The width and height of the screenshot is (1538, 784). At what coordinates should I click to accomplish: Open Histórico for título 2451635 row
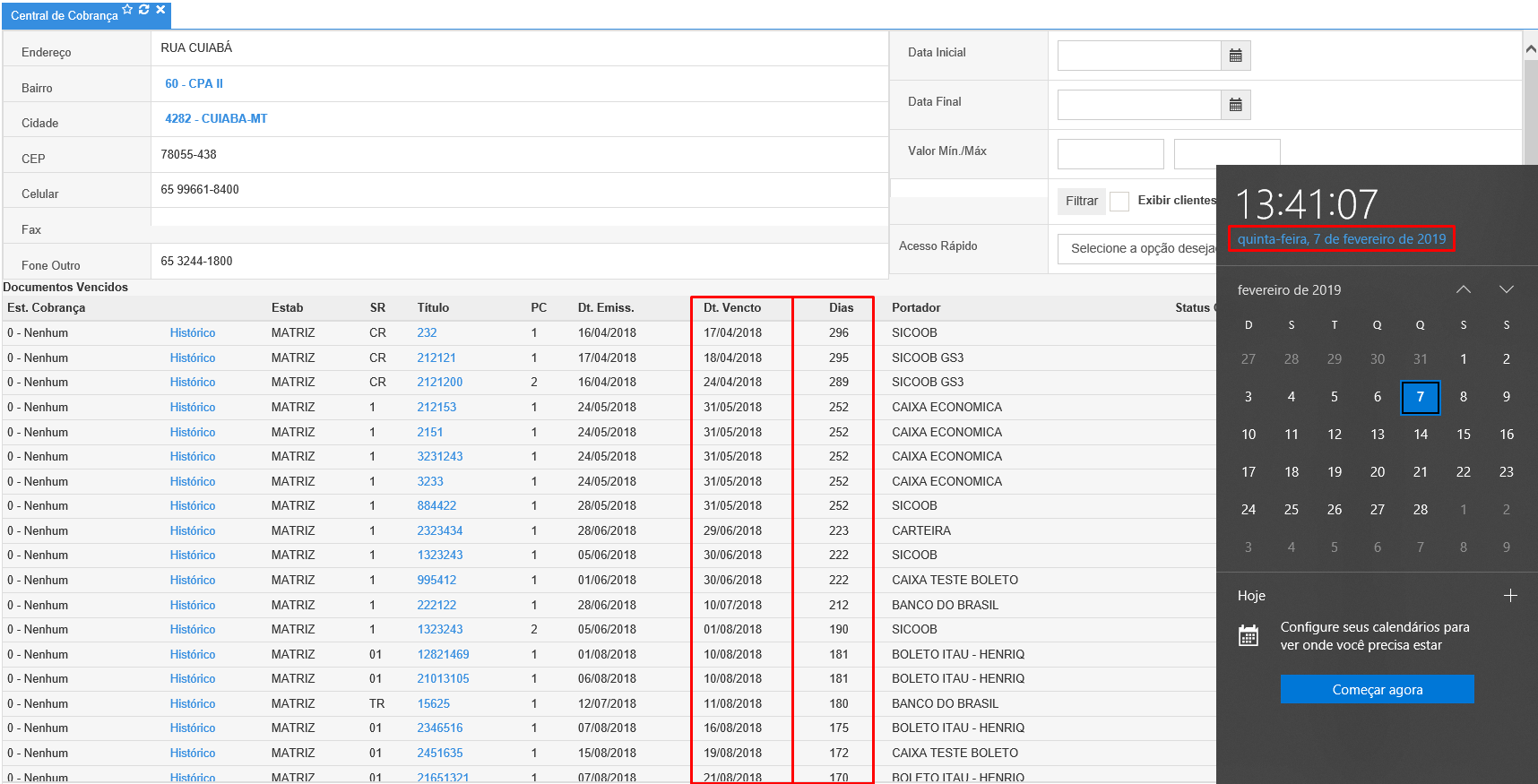pos(193,753)
